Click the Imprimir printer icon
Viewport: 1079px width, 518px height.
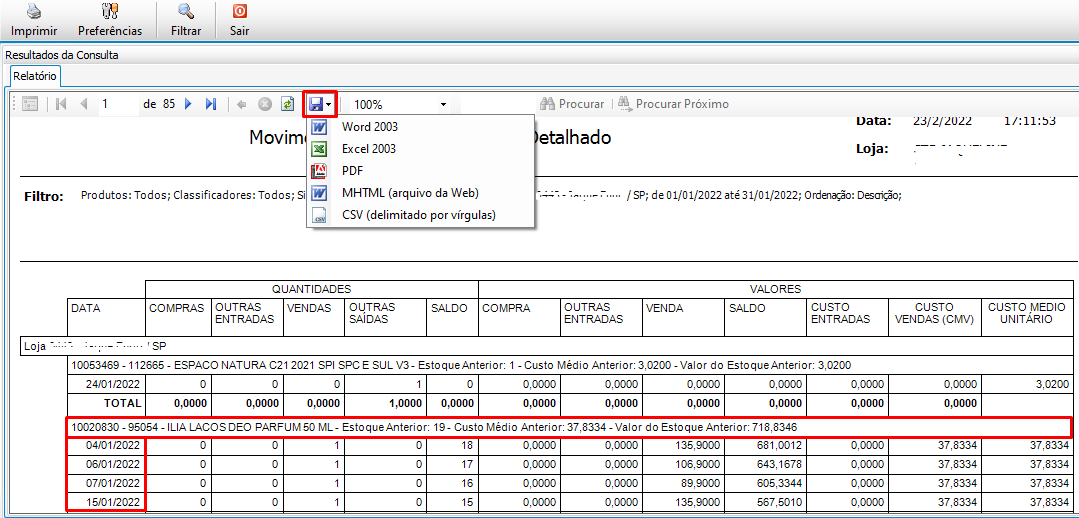(34, 12)
